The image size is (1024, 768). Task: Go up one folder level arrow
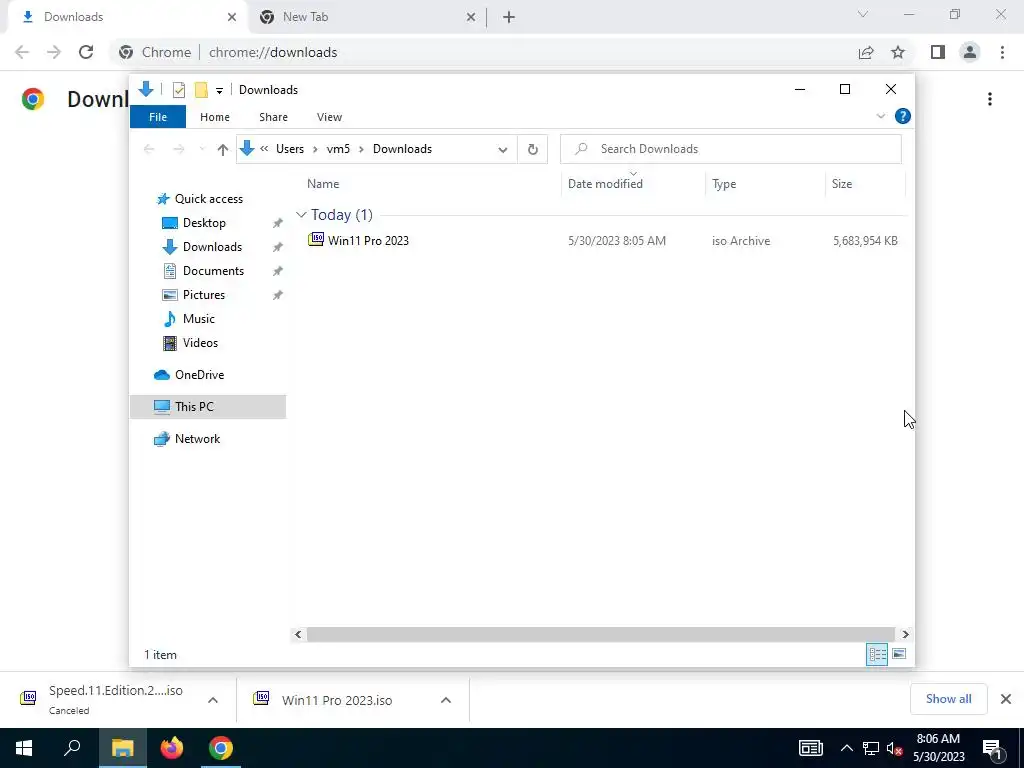pyautogui.click(x=223, y=150)
